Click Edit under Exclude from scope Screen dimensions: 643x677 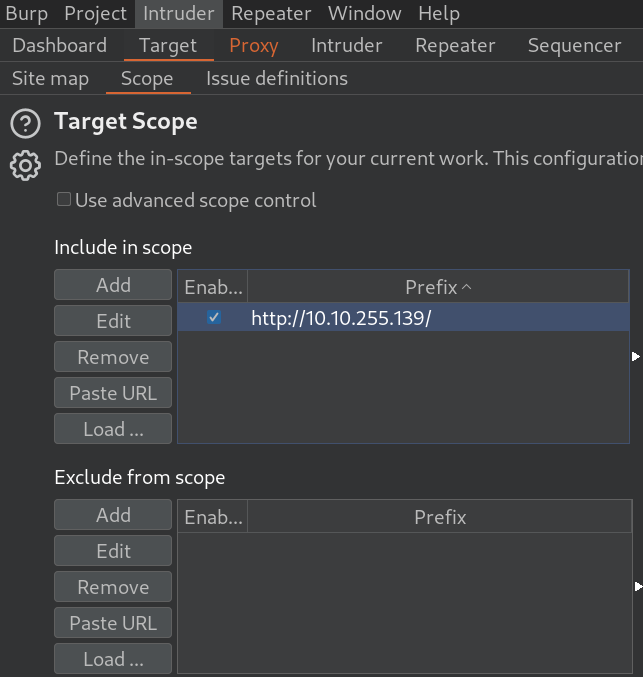113,551
